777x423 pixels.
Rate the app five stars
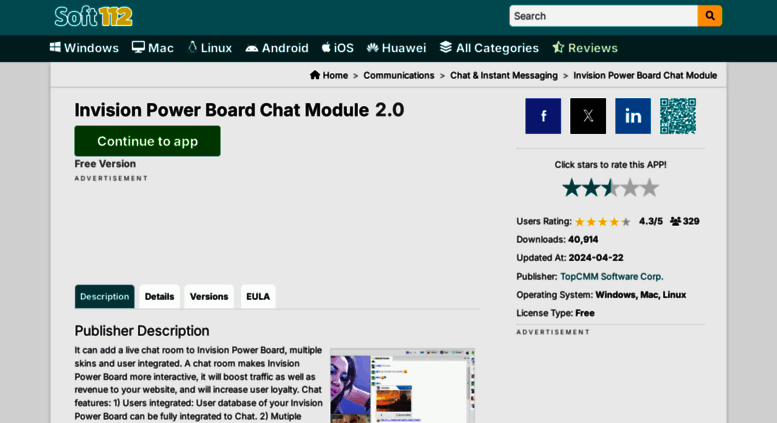[649, 188]
